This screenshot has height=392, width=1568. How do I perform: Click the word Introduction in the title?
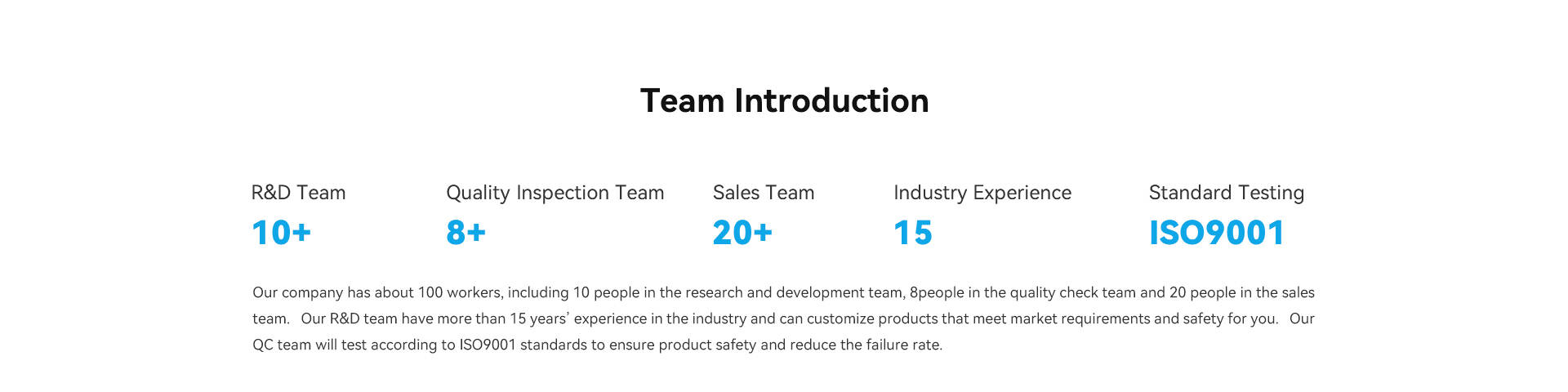tap(831, 101)
